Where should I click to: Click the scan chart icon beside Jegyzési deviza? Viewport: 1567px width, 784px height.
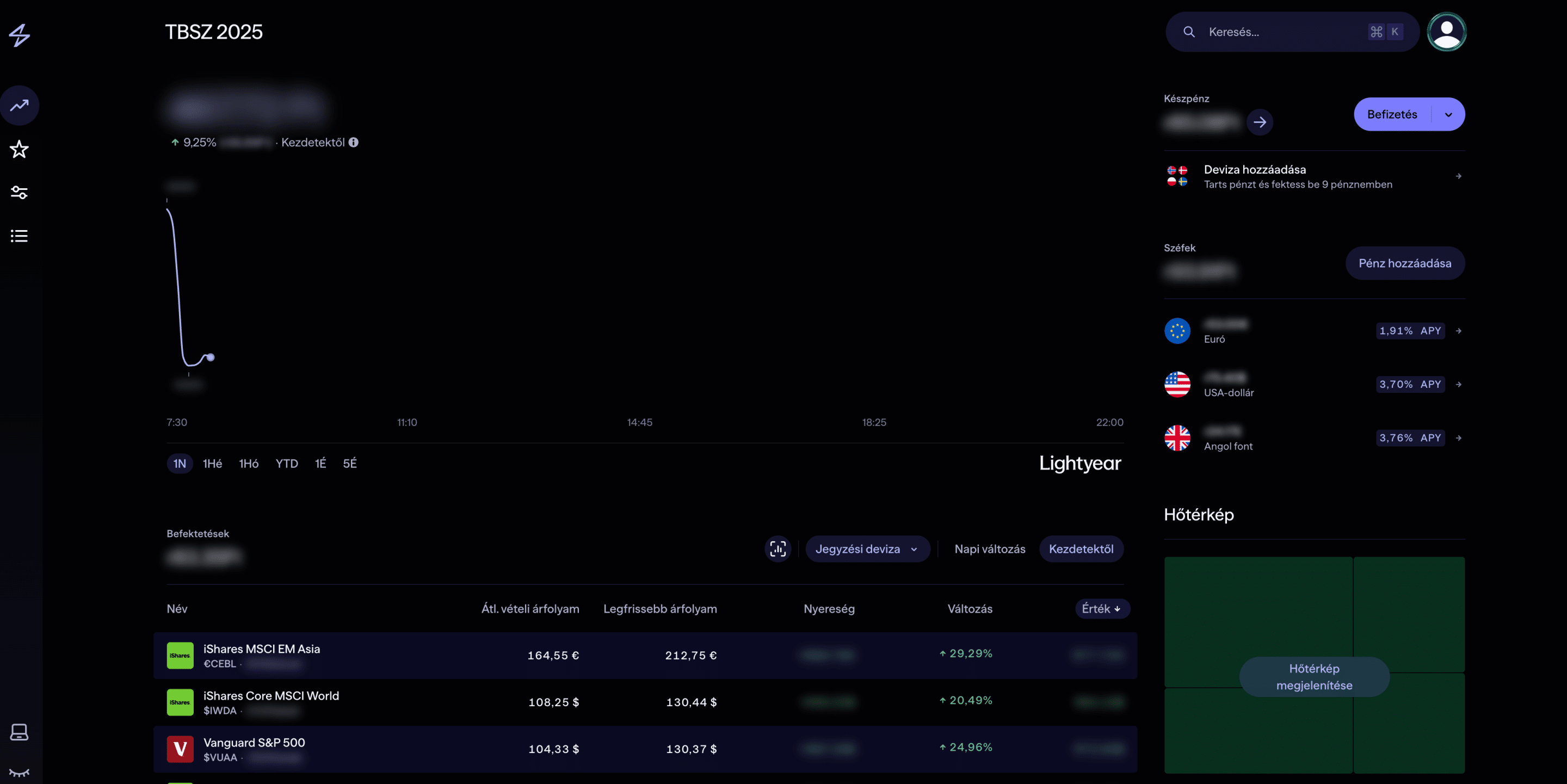click(778, 548)
